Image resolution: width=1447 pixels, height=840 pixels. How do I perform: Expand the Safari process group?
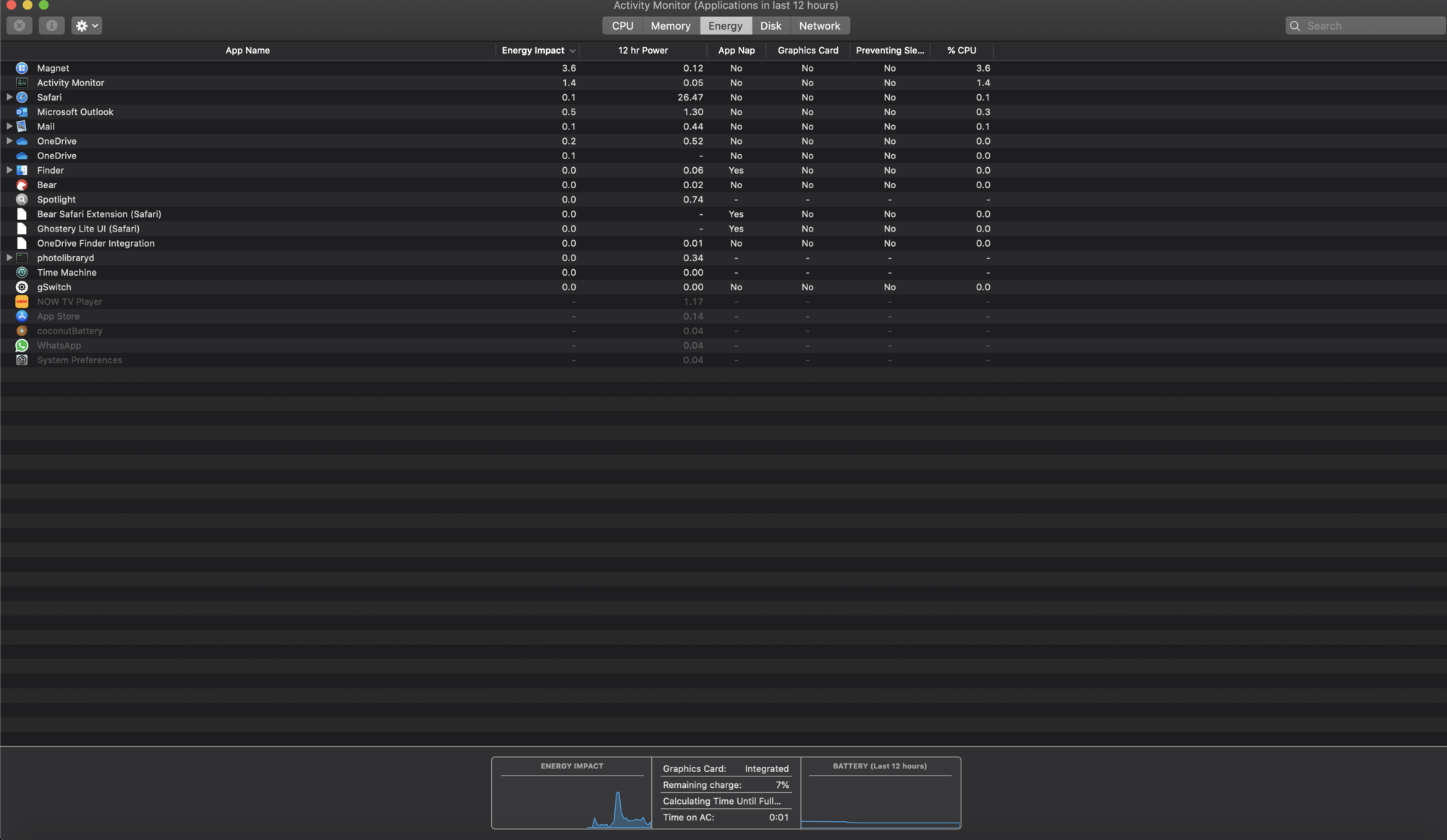(9, 97)
